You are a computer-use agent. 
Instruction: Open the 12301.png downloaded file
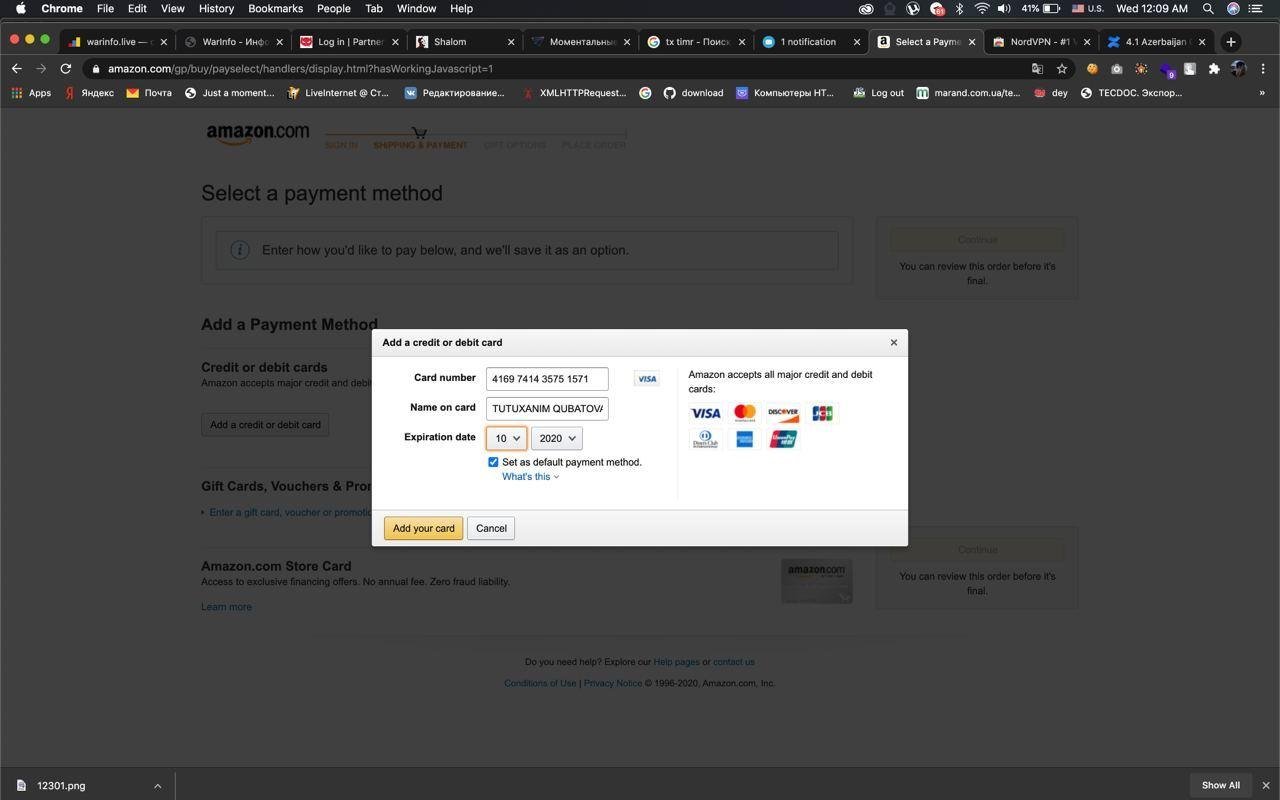[61, 785]
